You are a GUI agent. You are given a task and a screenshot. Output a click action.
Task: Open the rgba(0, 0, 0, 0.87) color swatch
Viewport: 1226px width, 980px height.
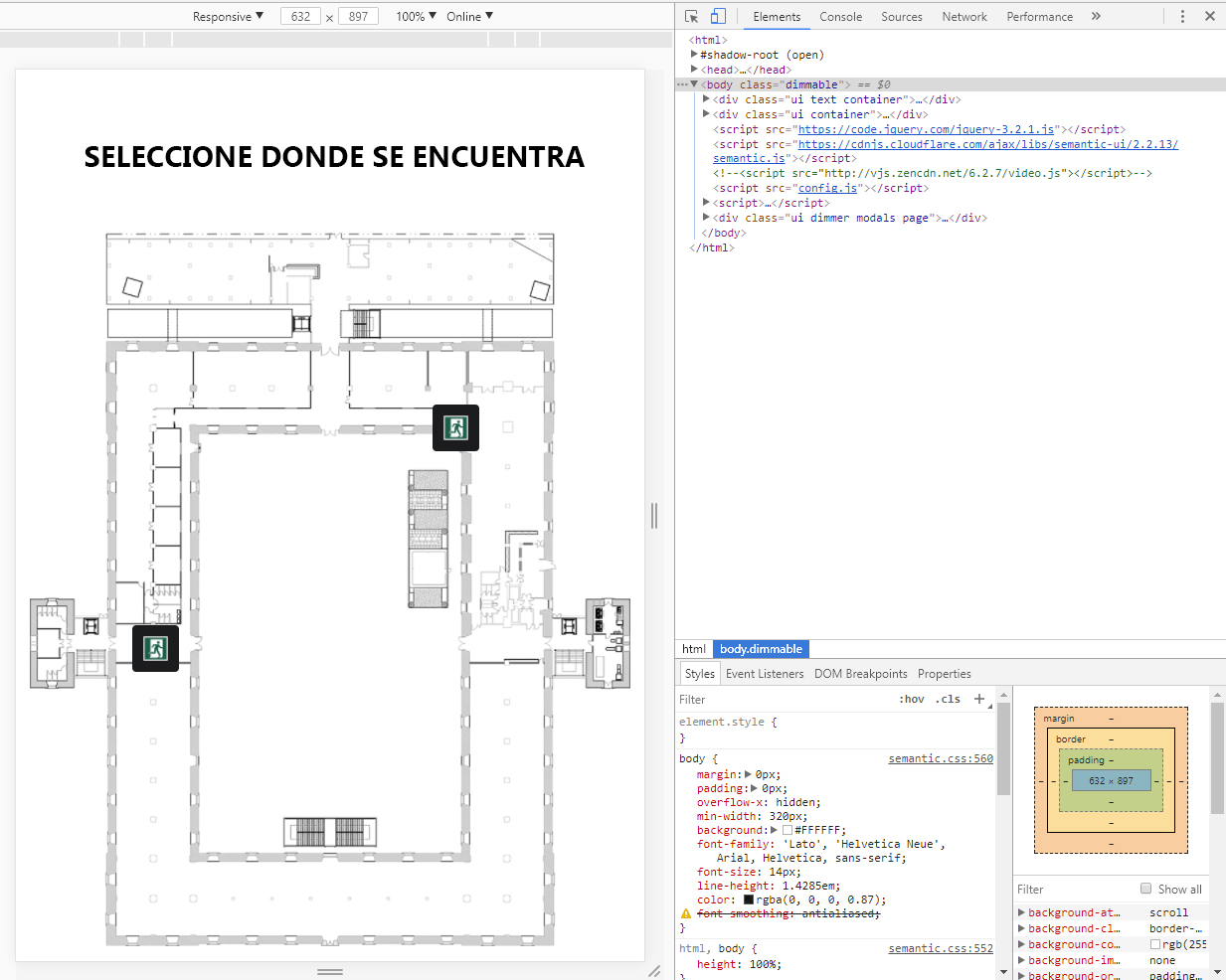[x=749, y=899]
